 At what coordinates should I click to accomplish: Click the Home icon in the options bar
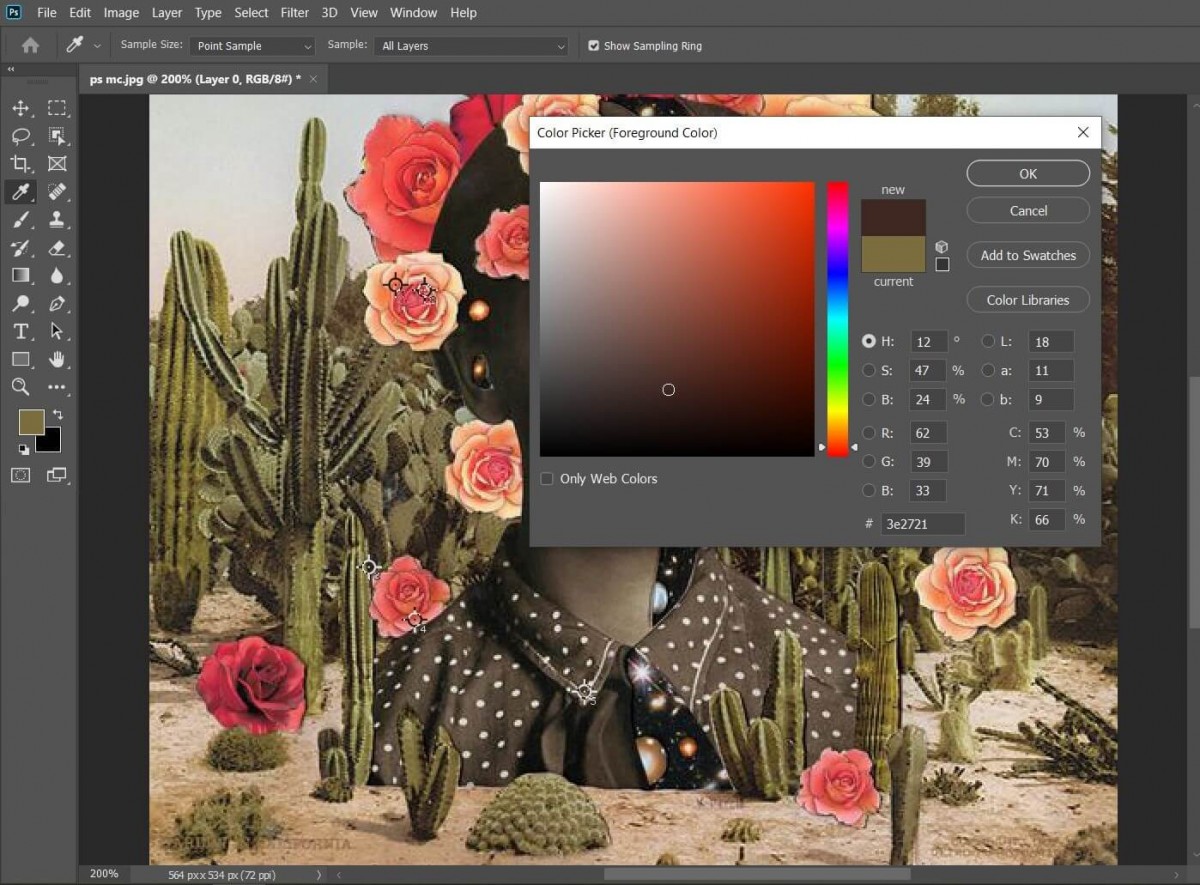point(29,45)
